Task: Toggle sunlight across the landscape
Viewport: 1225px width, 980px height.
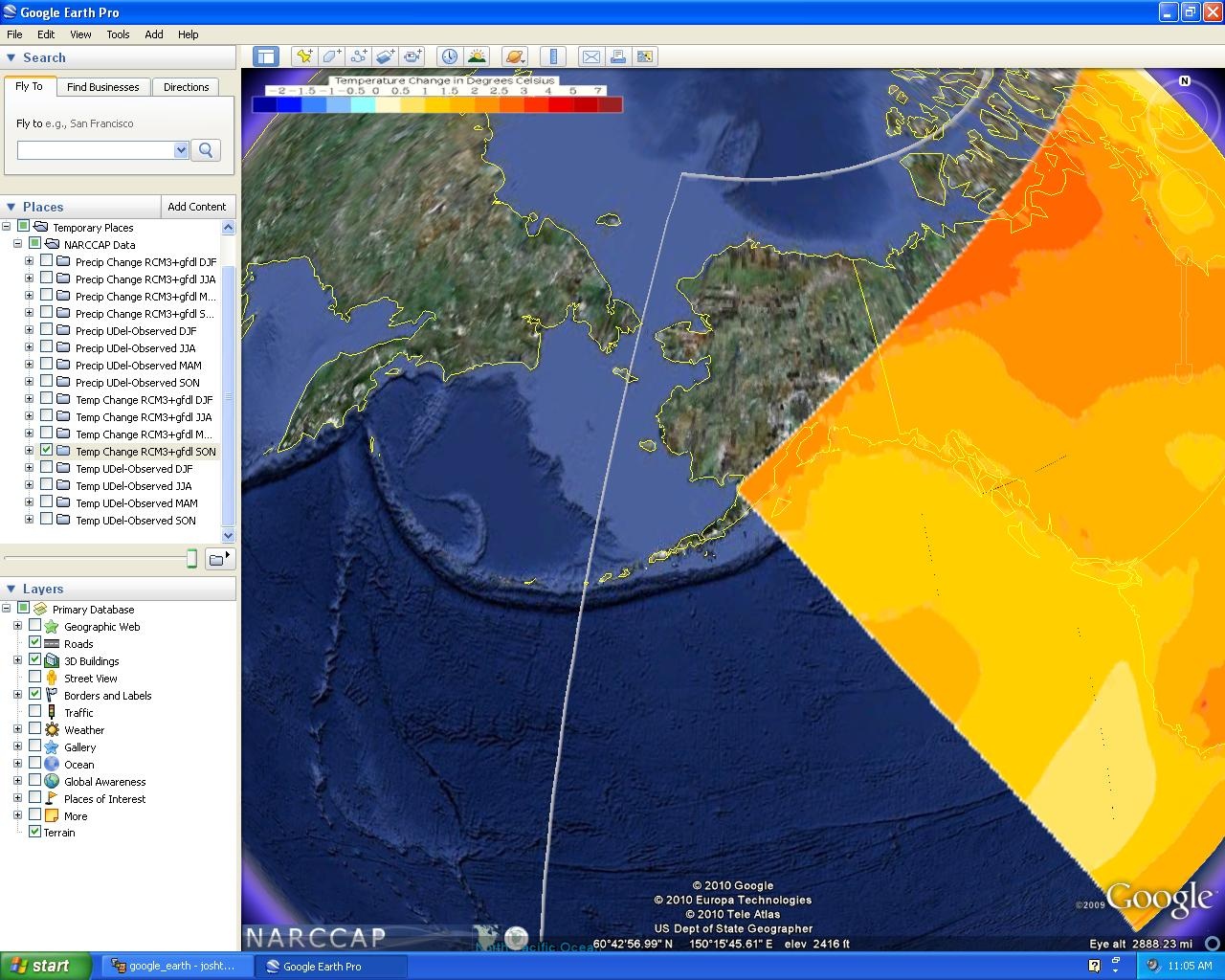Action: [x=476, y=56]
